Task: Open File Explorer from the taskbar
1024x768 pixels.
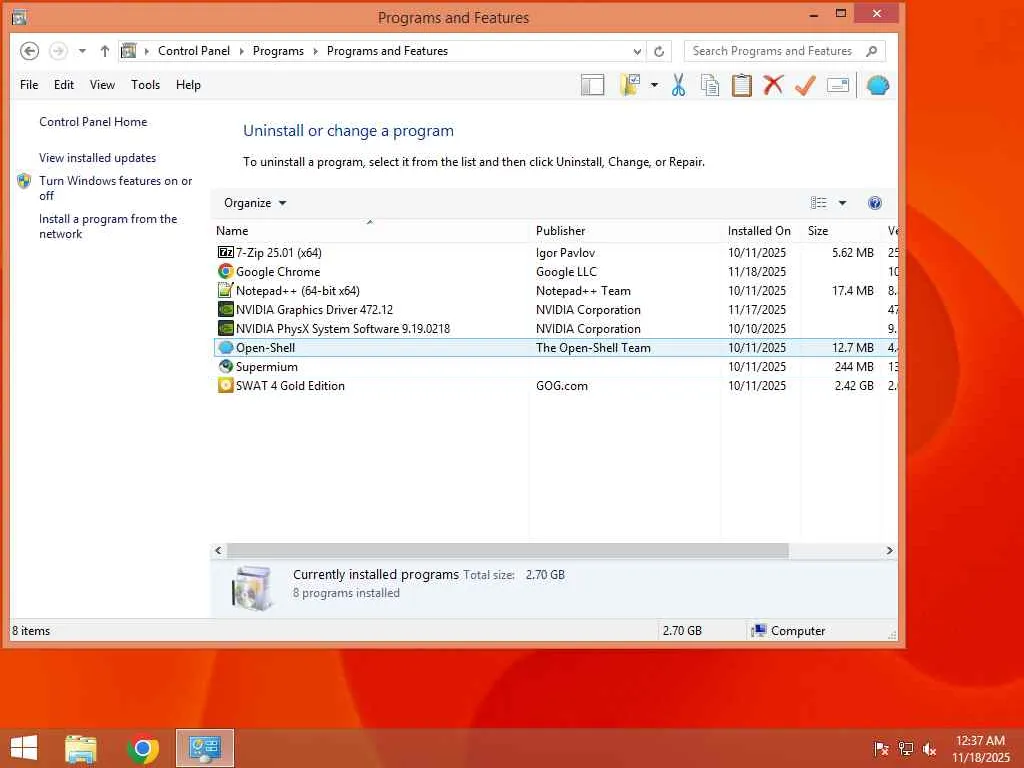Action: 81,748
